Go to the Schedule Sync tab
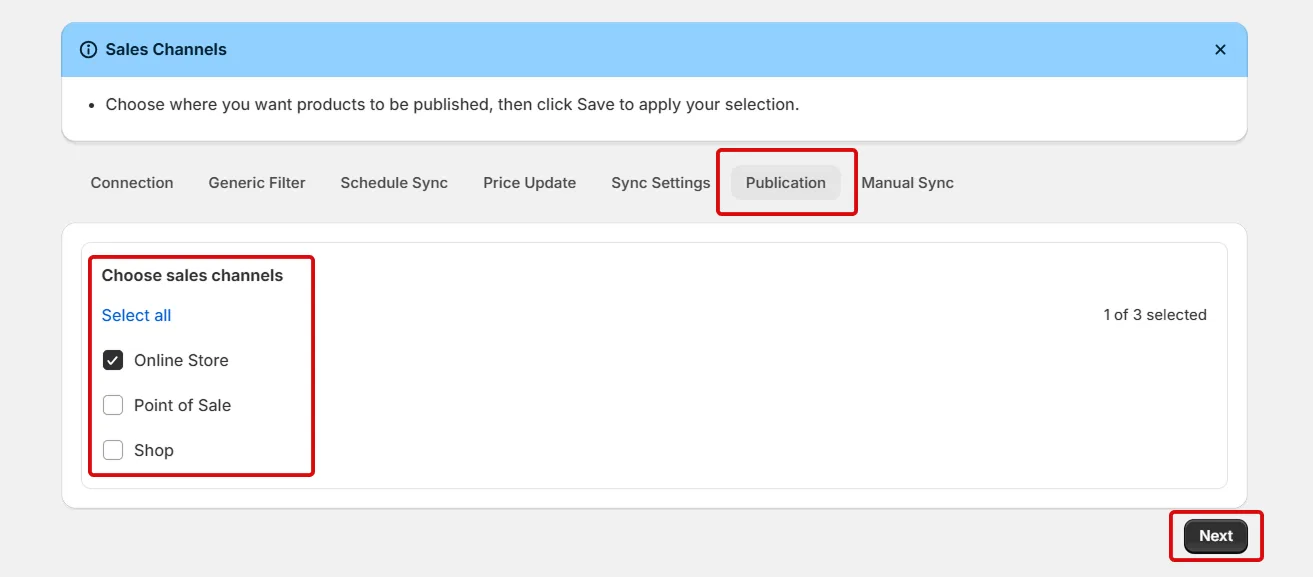Image resolution: width=1313 pixels, height=577 pixels. point(394,183)
